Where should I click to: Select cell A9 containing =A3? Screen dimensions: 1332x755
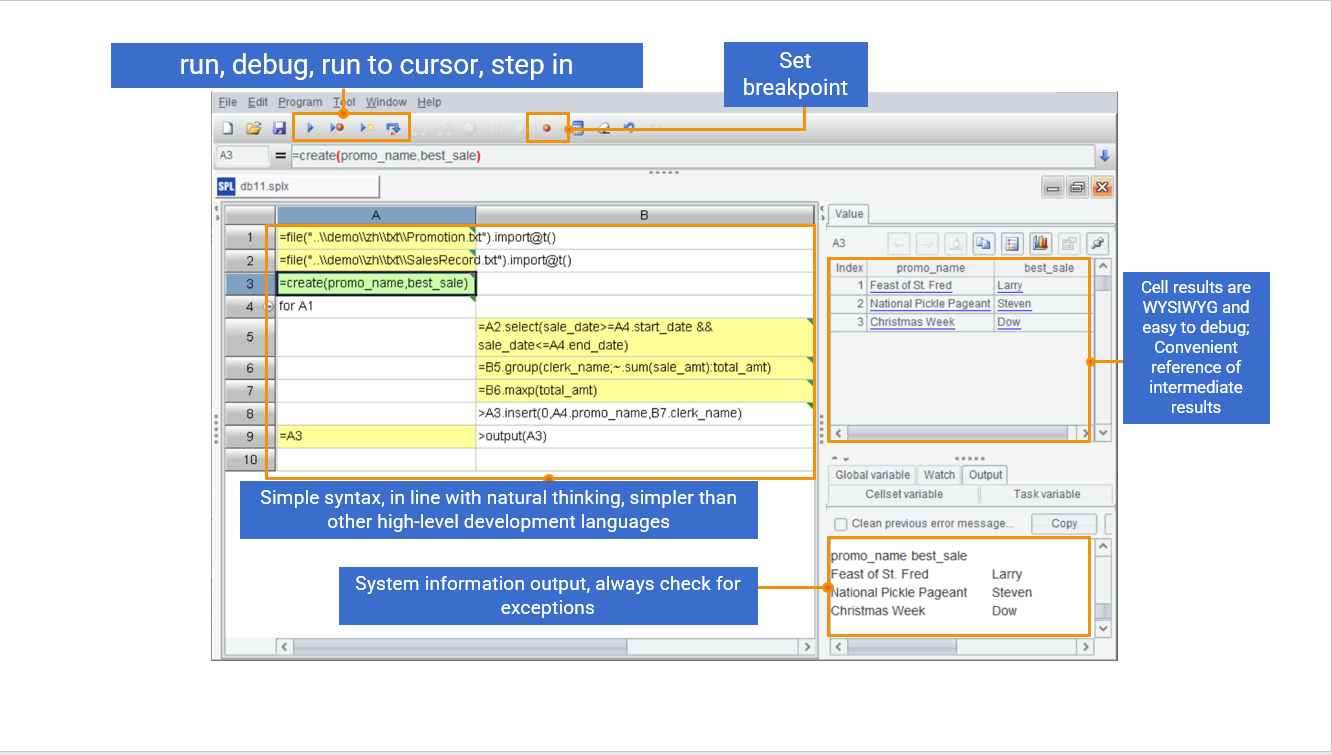coord(375,436)
